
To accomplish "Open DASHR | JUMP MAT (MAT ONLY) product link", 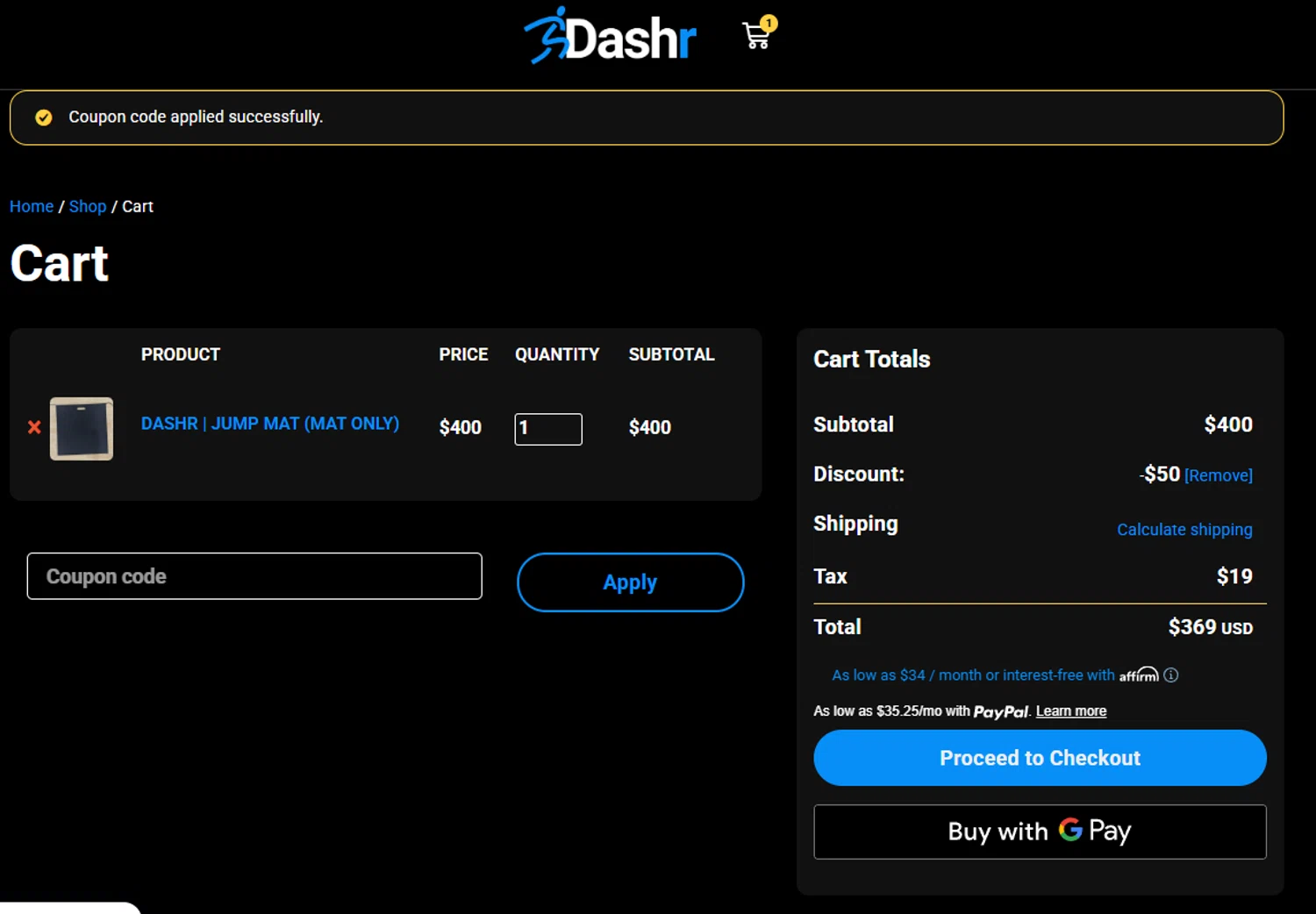I will point(270,424).
